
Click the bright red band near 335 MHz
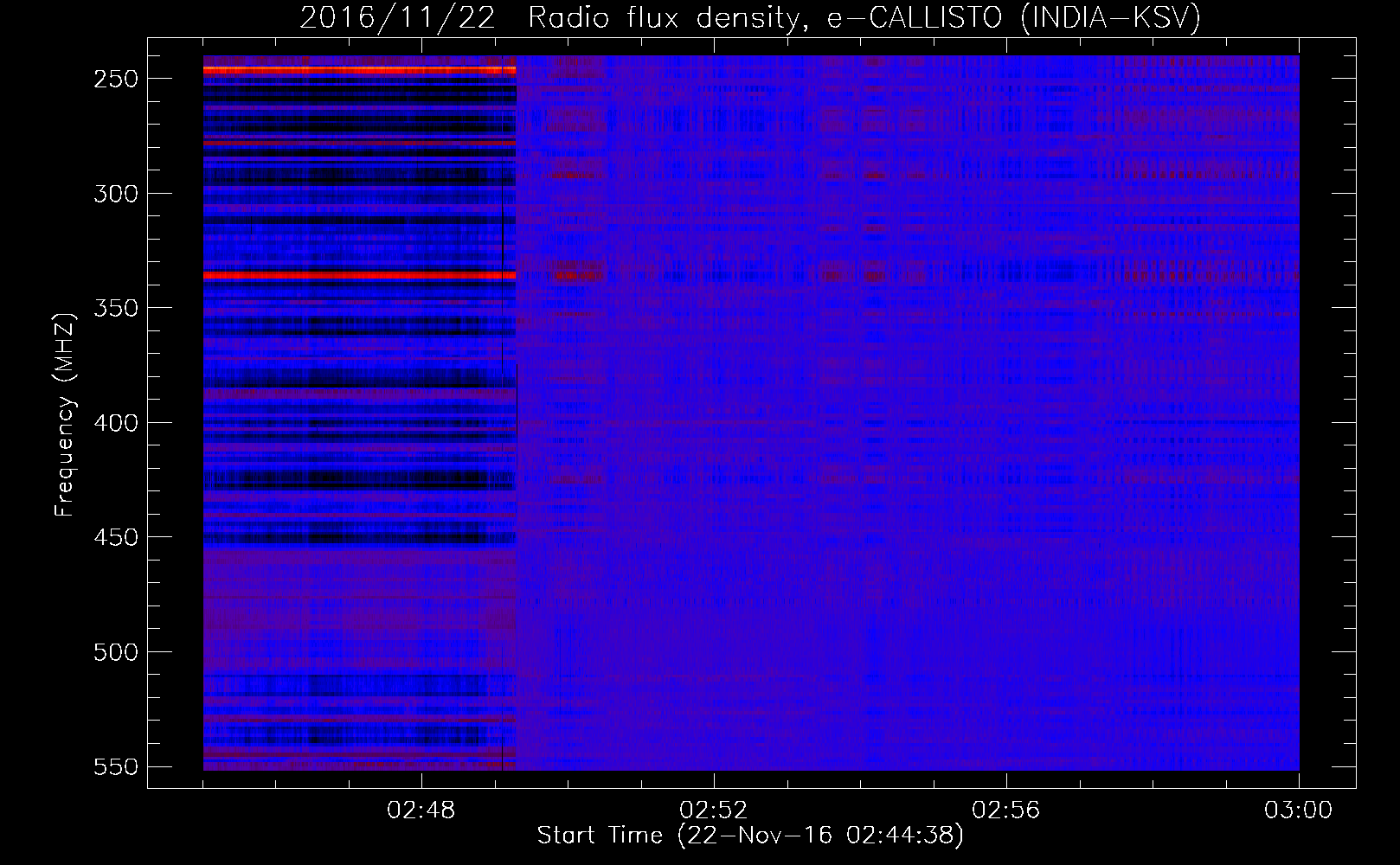[x=359, y=275]
